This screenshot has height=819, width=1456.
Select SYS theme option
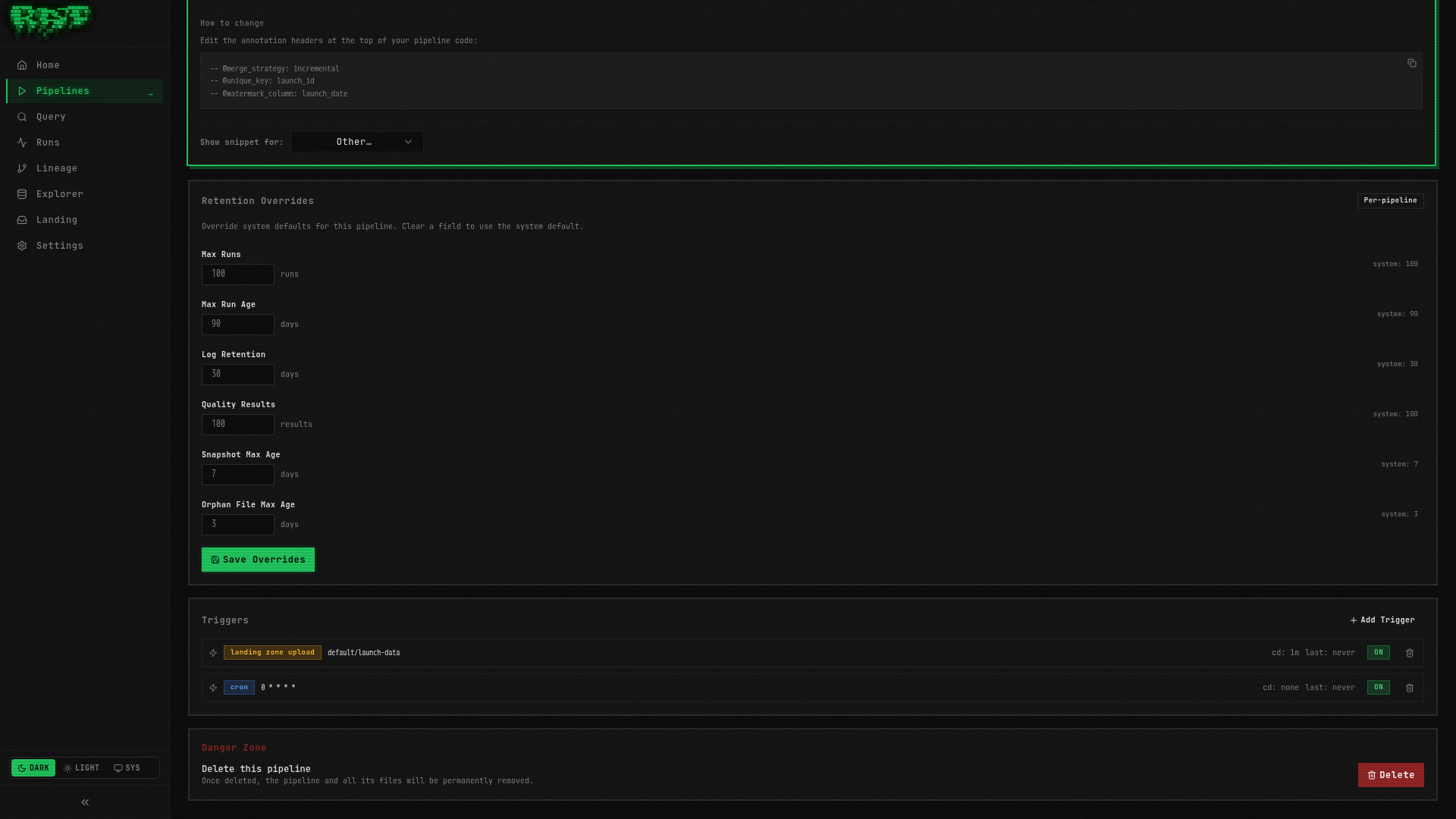(x=127, y=767)
